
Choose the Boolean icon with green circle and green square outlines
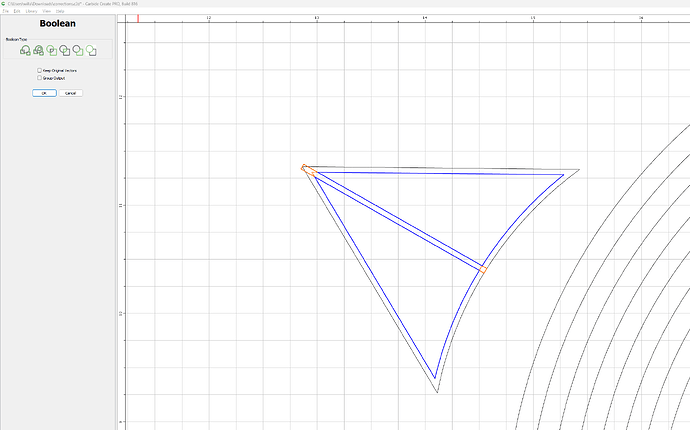(51, 51)
